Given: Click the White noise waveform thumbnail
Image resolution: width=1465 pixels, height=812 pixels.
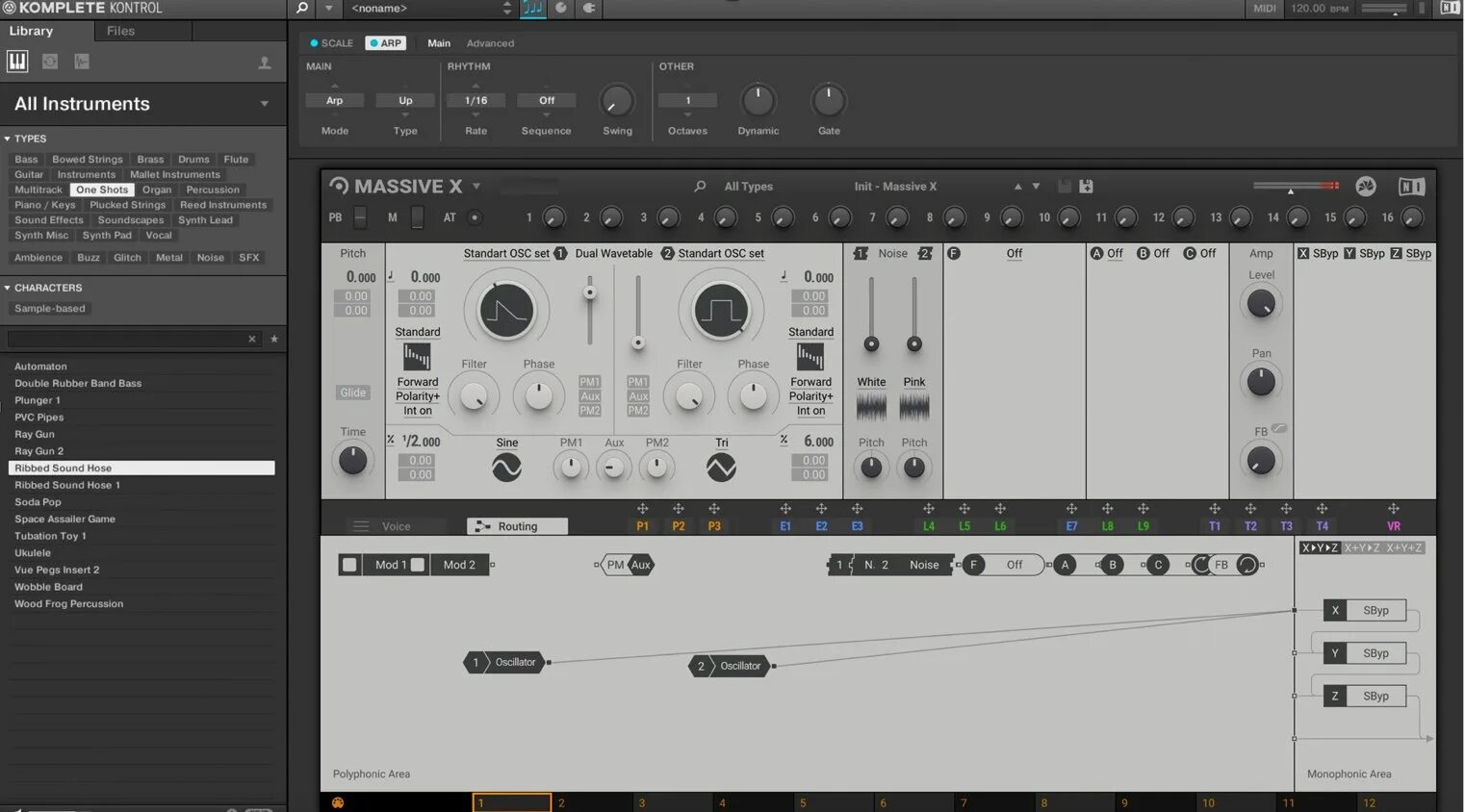Looking at the screenshot, I should (871, 408).
